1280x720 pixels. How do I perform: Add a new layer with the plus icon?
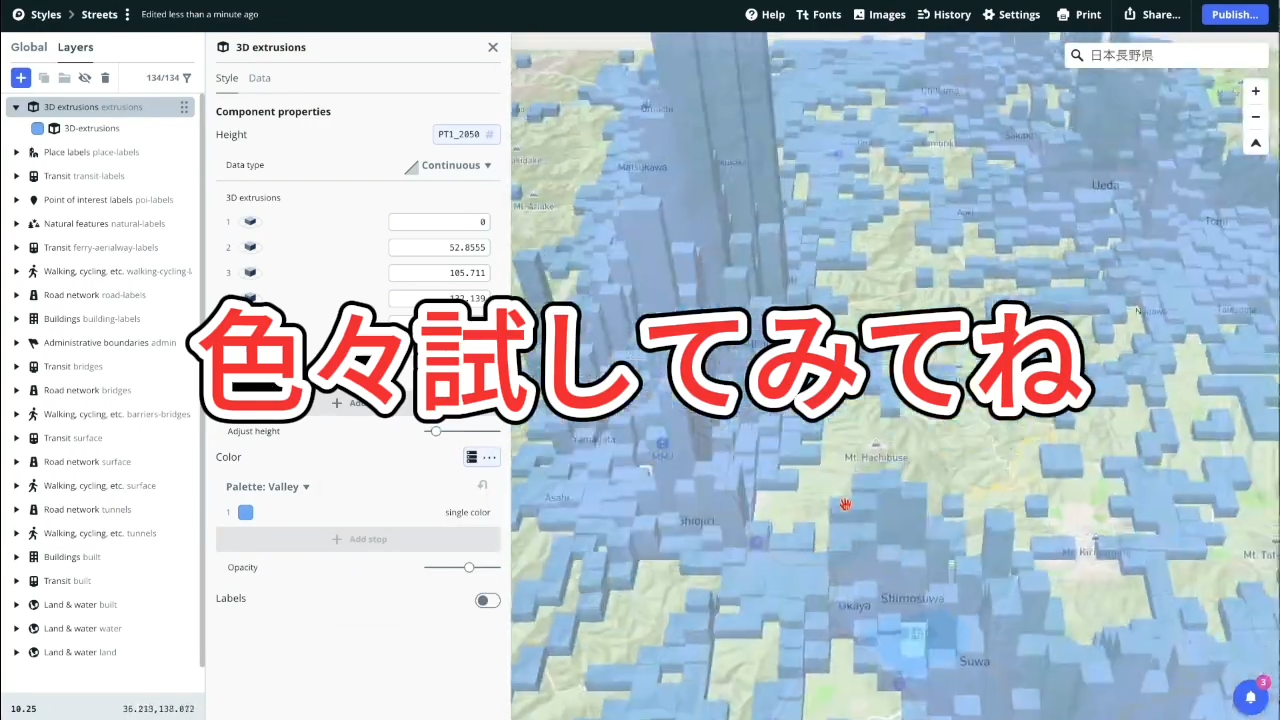coord(21,78)
